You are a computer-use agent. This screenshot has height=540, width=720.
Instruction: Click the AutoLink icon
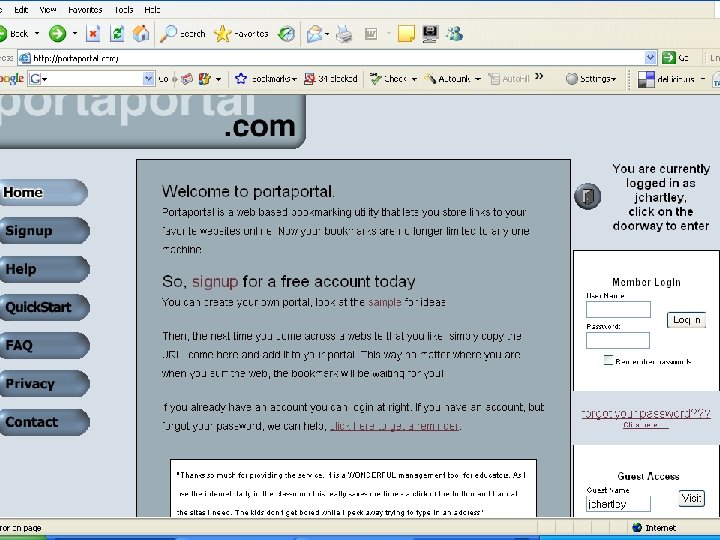tap(430, 79)
